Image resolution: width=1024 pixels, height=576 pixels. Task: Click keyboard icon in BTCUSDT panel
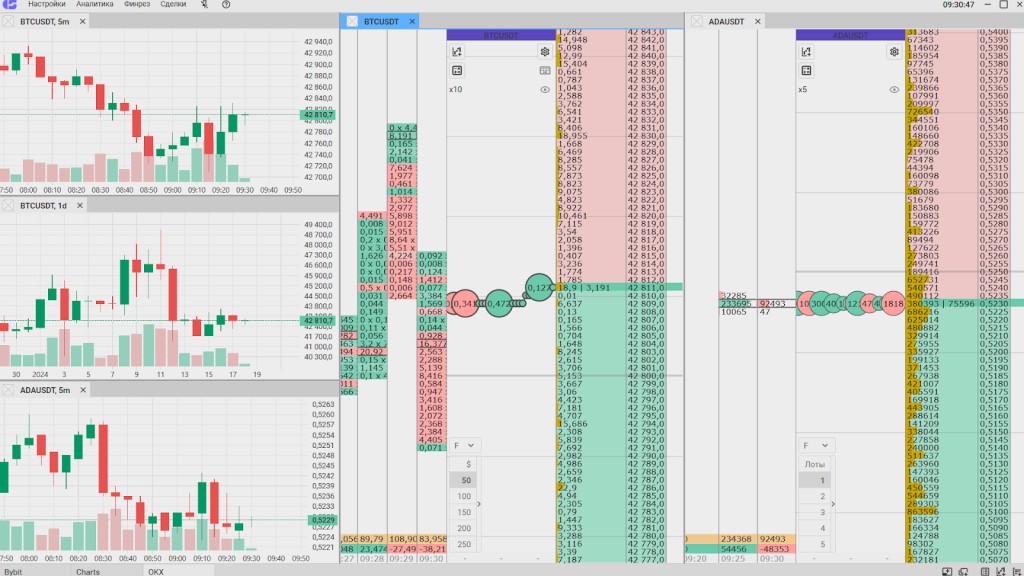pyautogui.click(x=545, y=71)
